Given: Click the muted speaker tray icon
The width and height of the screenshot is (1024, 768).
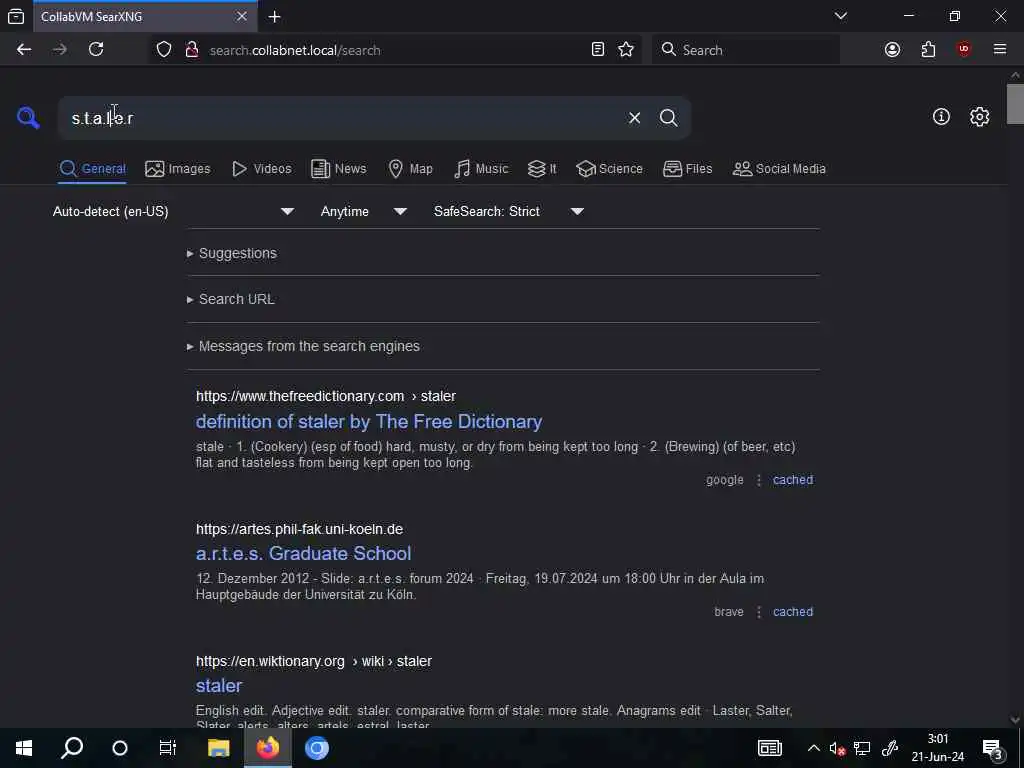Looking at the screenshot, I should tap(837, 748).
